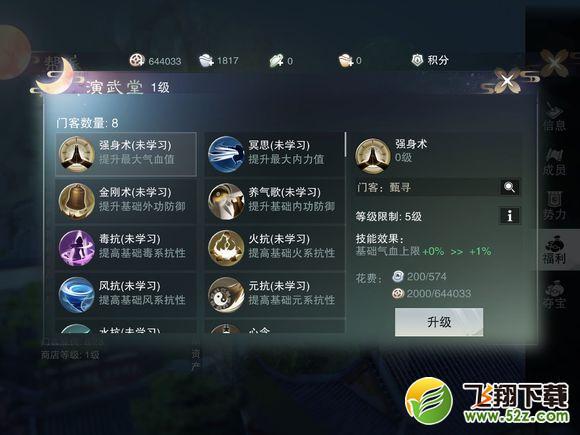Open the 势力 sidebar tab
This screenshot has height=435, width=580.
(x=554, y=206)
